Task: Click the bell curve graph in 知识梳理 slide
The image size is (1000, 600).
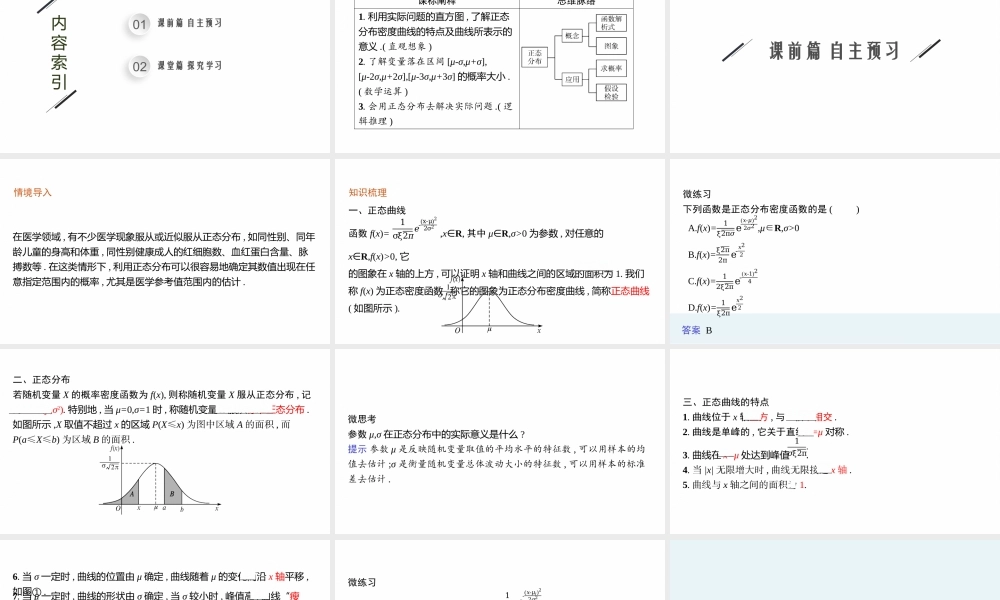Action: (x=492, y=305)
